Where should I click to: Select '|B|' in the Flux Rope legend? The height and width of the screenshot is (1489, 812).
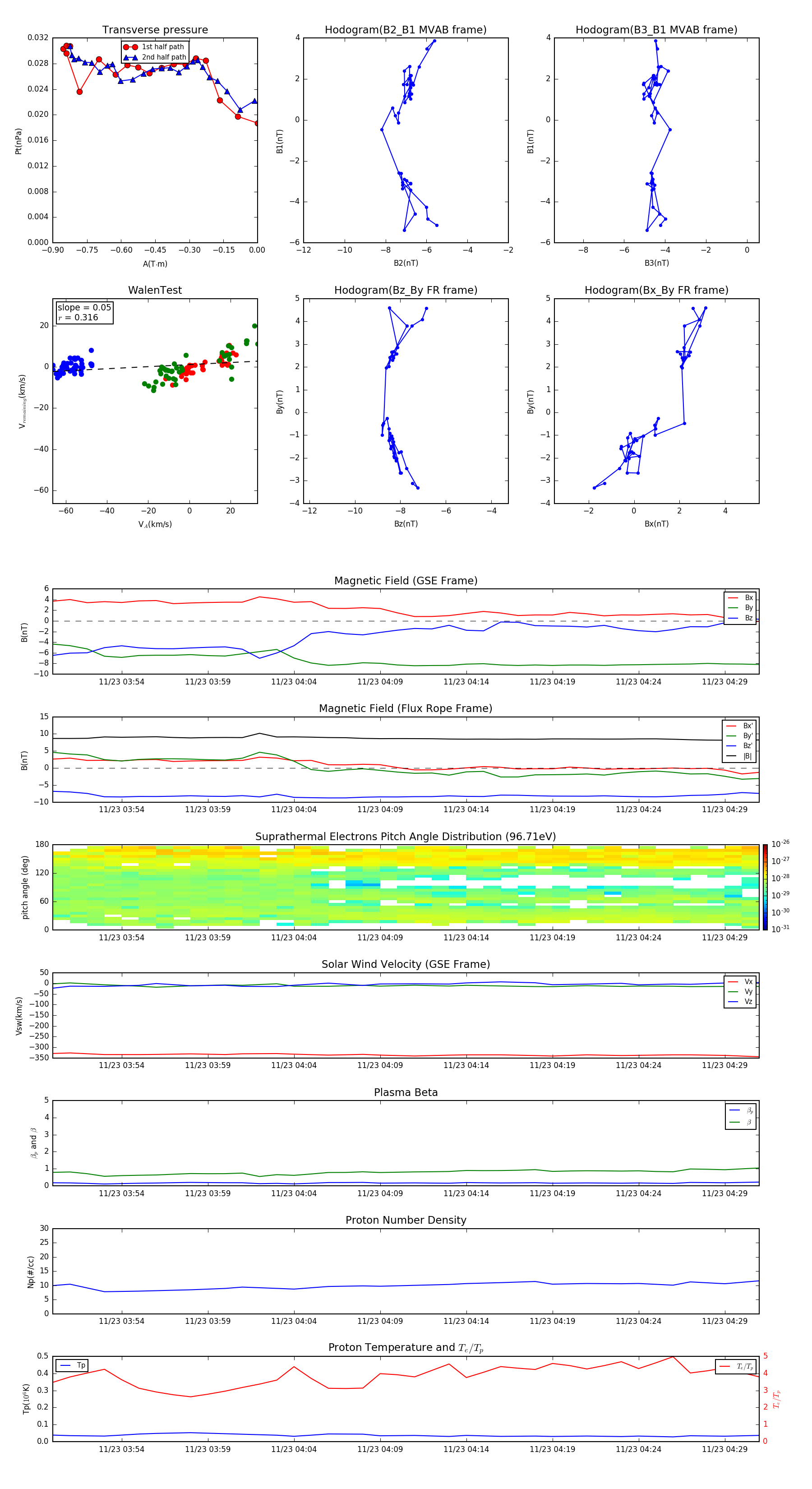point(740,756)
